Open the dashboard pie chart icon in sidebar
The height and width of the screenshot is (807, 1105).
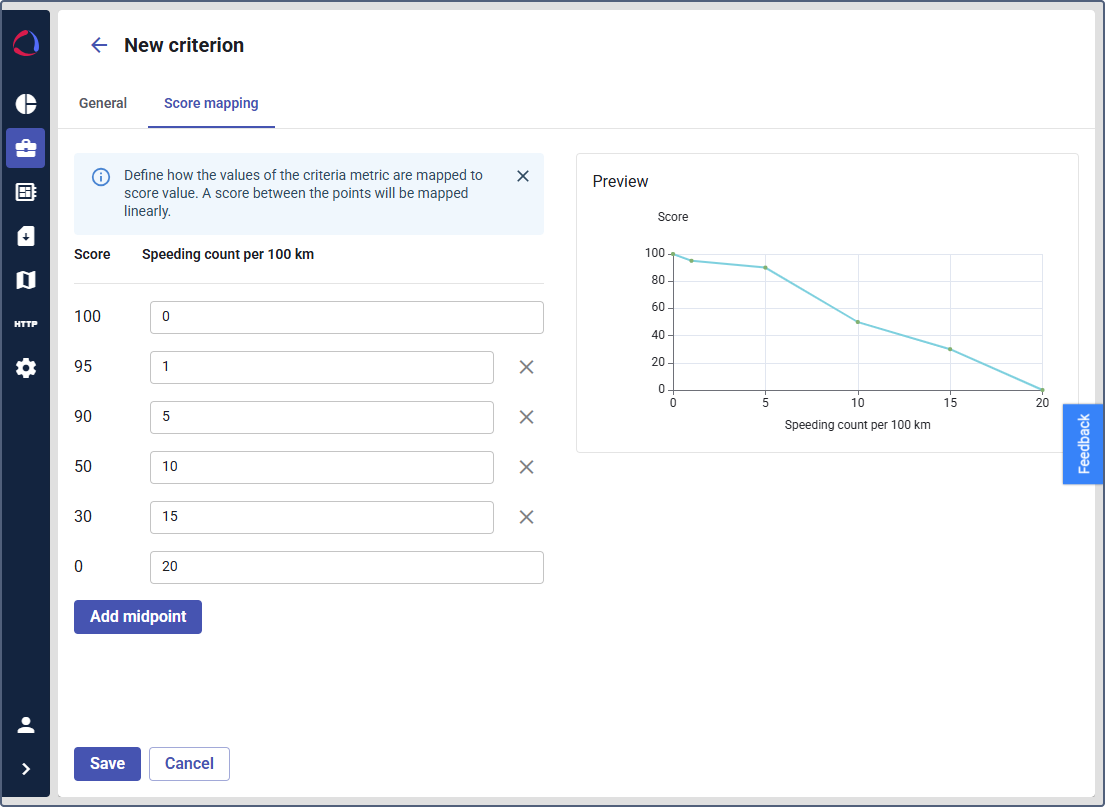coord(26,104)
